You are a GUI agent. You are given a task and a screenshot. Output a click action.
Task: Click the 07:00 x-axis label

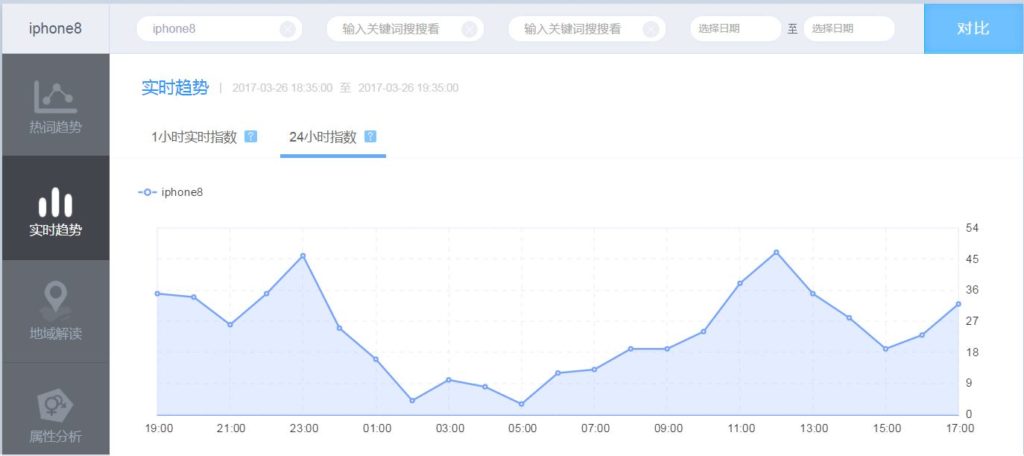596,429
